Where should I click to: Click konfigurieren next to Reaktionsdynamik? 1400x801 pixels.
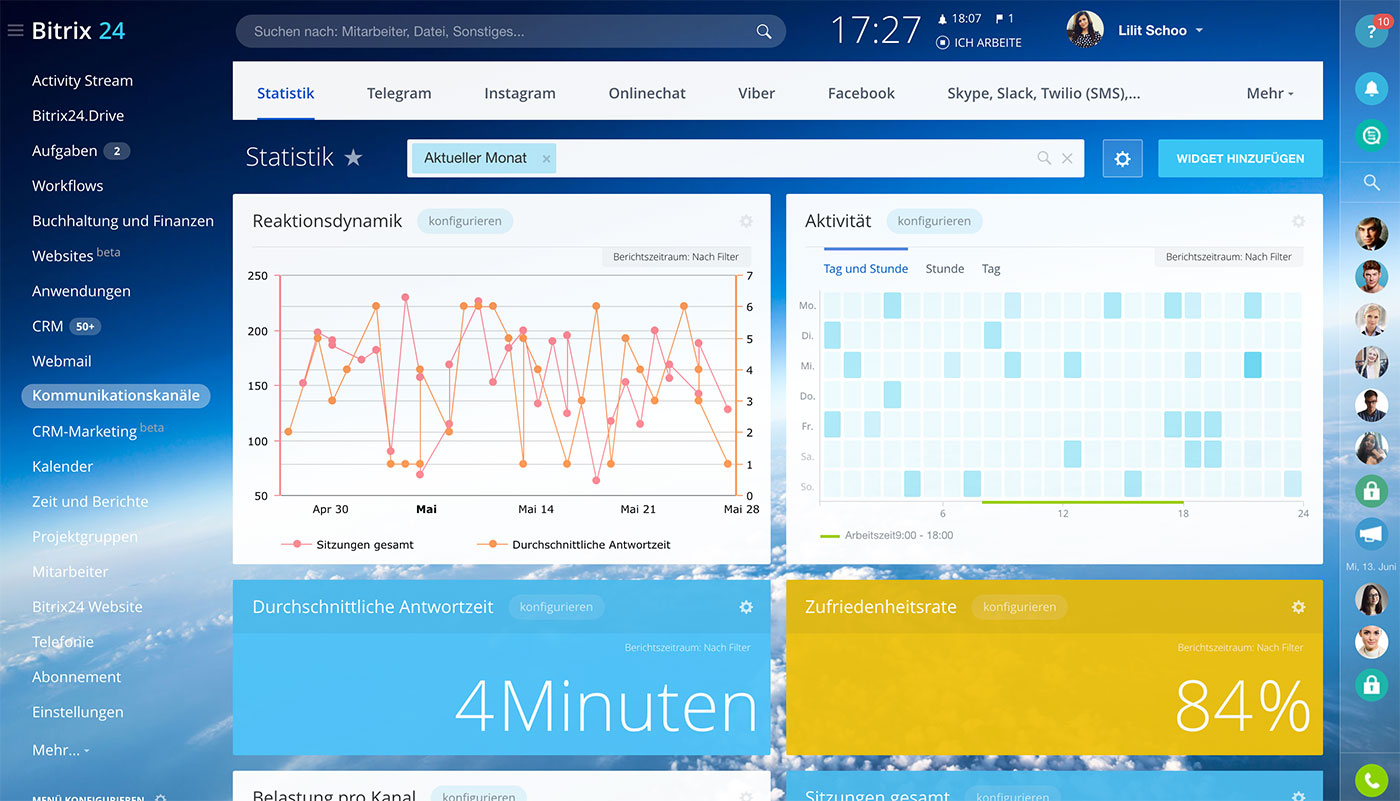pyautogui.click(x=465, y=221)
